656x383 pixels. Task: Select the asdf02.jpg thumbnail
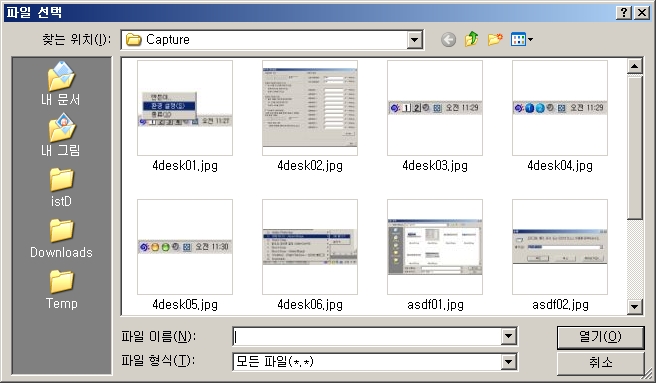(560, 247)
